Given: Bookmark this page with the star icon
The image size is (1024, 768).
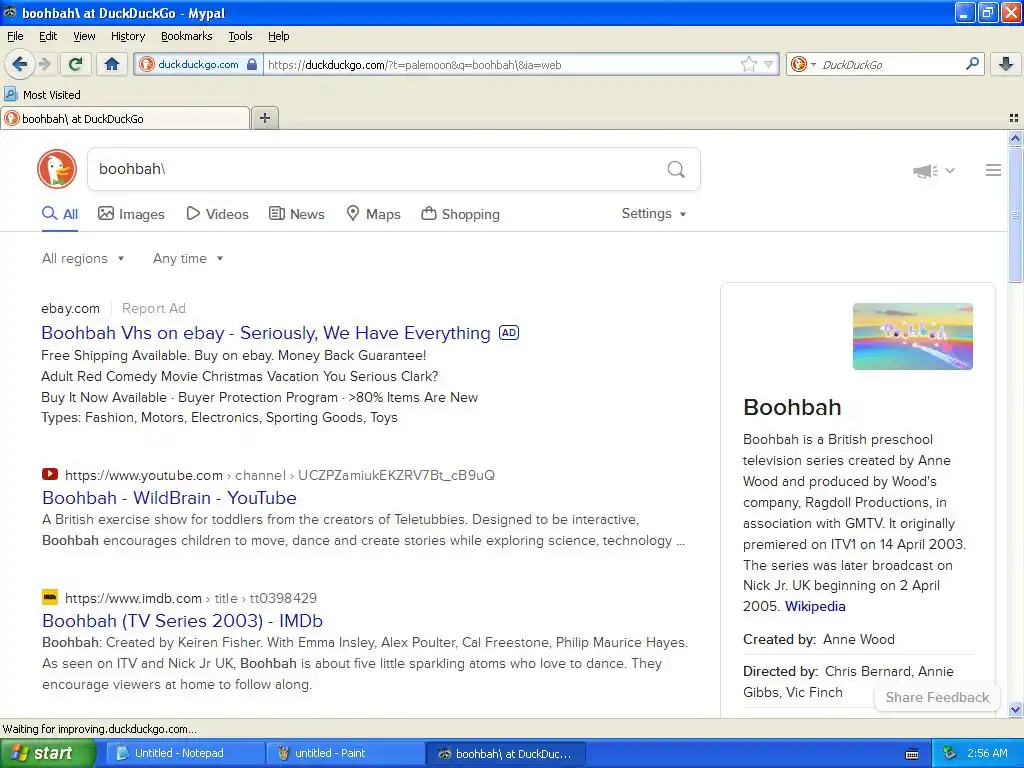Looking at the screenshot, I should (x=748, y=64).
